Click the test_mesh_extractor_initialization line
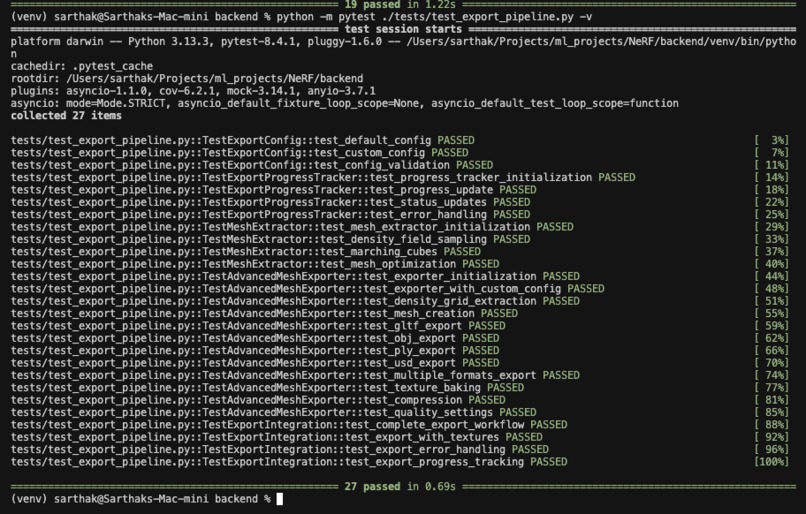 point(292,227)
